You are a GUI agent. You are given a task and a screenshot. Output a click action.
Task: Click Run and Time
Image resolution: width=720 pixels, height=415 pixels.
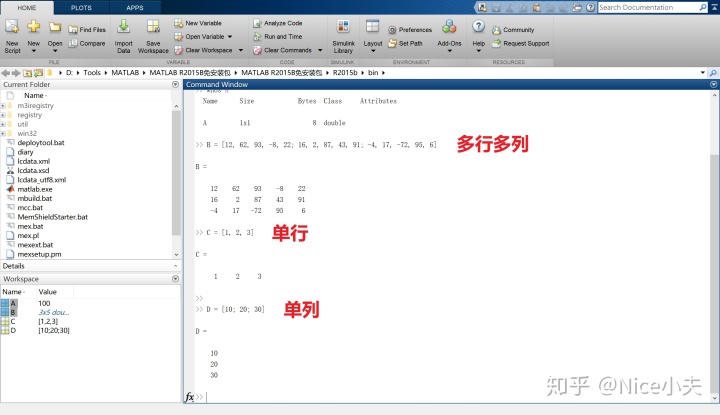tap(277, 37)
